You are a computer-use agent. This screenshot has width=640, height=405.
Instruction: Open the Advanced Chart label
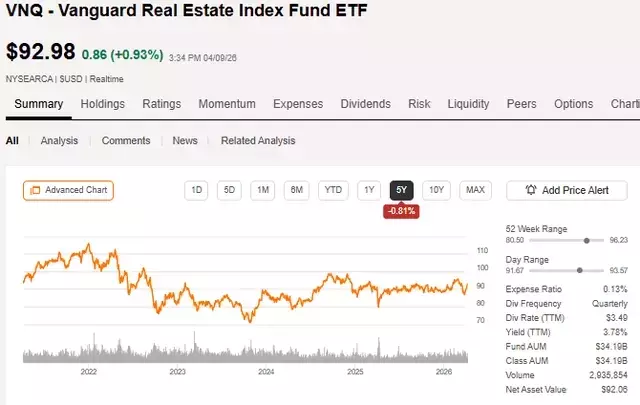point(77,190)
